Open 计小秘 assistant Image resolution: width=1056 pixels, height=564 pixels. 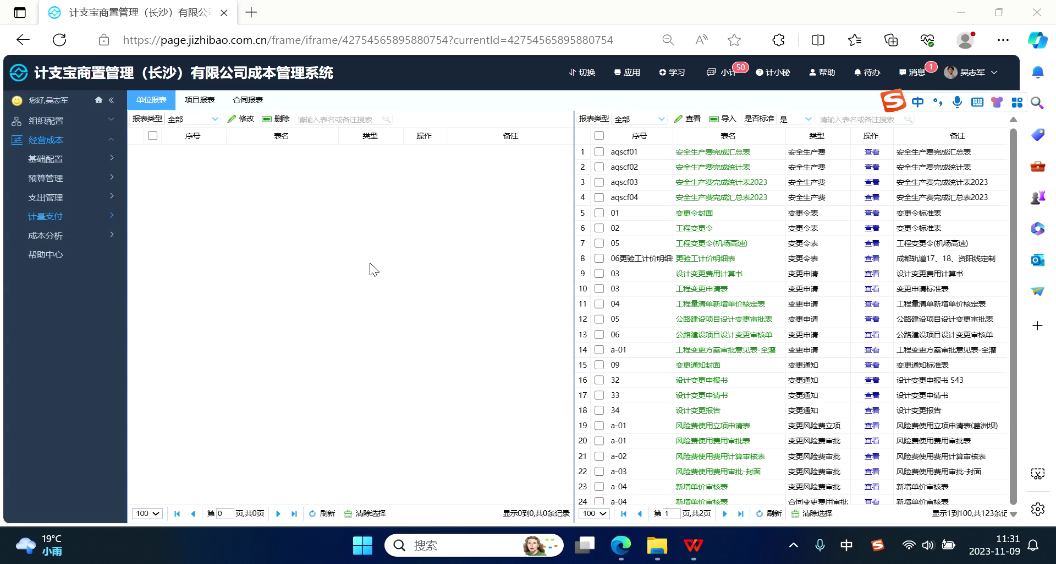772,72
